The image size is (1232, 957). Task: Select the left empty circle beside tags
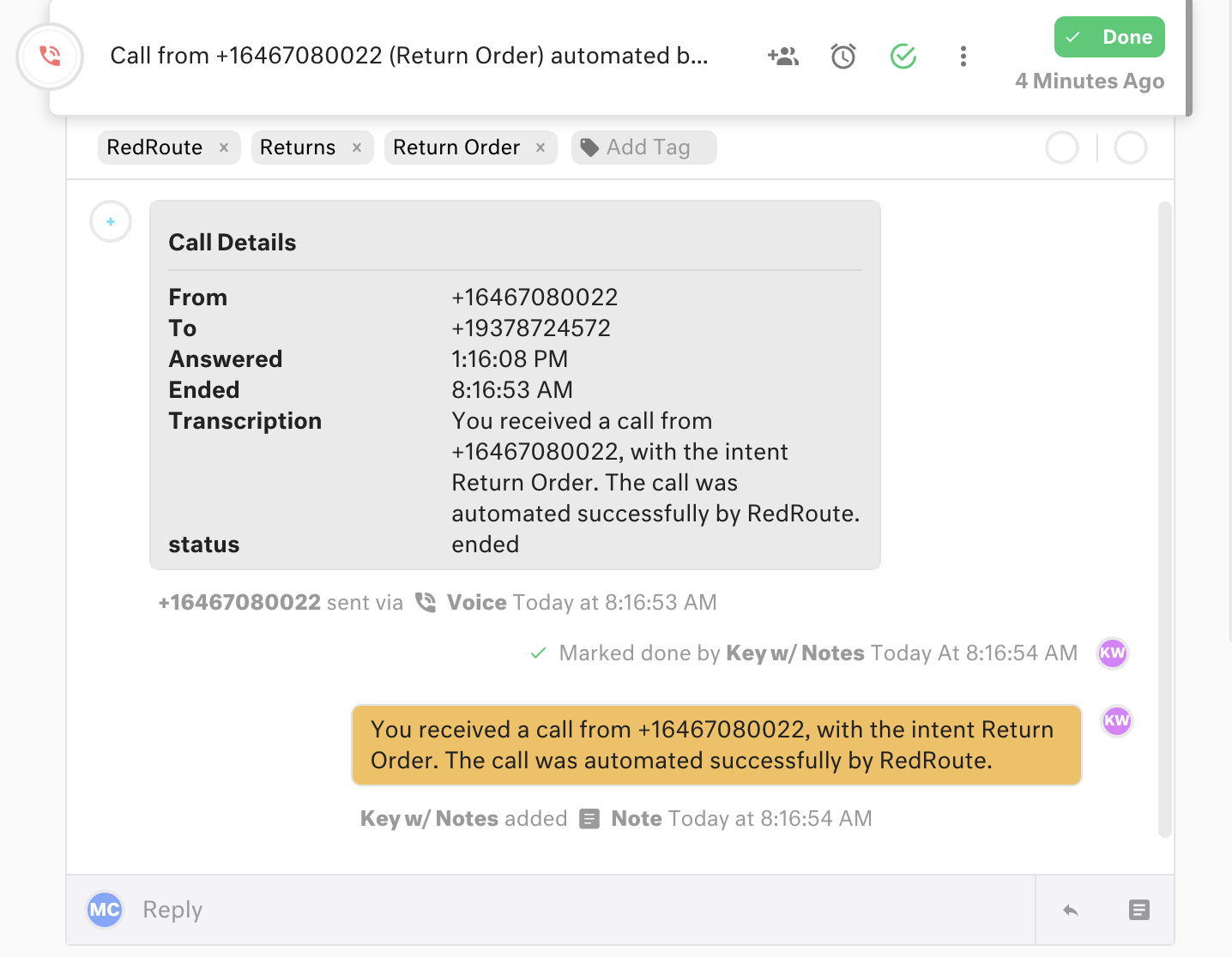tap(1061, 147)
